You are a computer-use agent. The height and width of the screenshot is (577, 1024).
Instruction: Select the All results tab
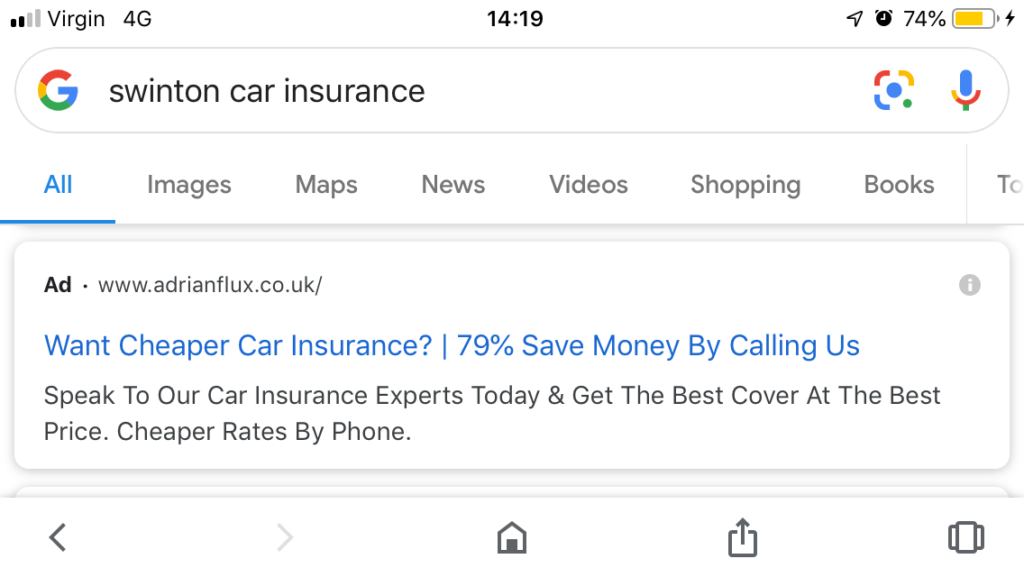58,185
